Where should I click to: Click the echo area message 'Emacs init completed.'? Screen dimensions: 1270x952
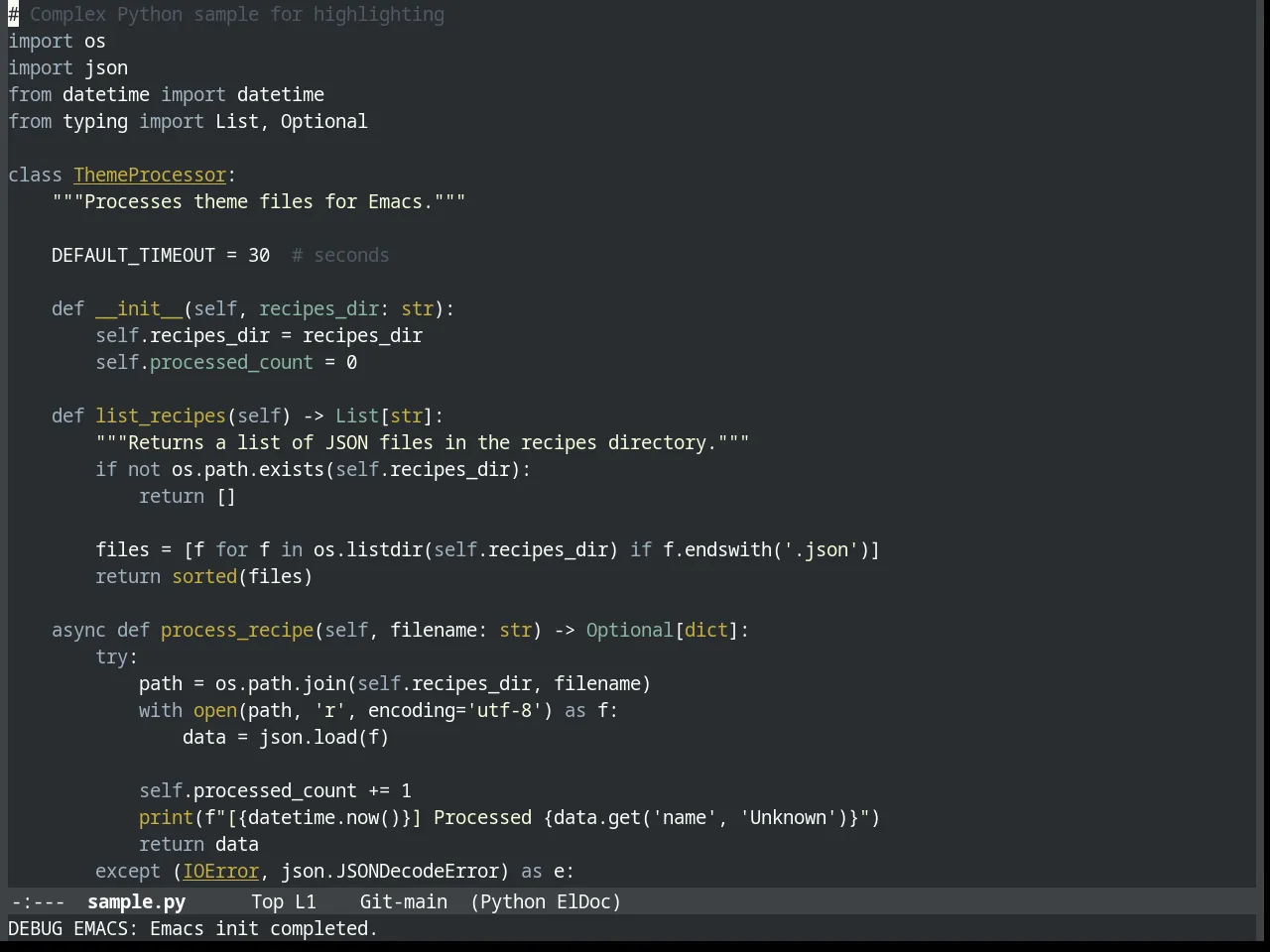point(264,928)
